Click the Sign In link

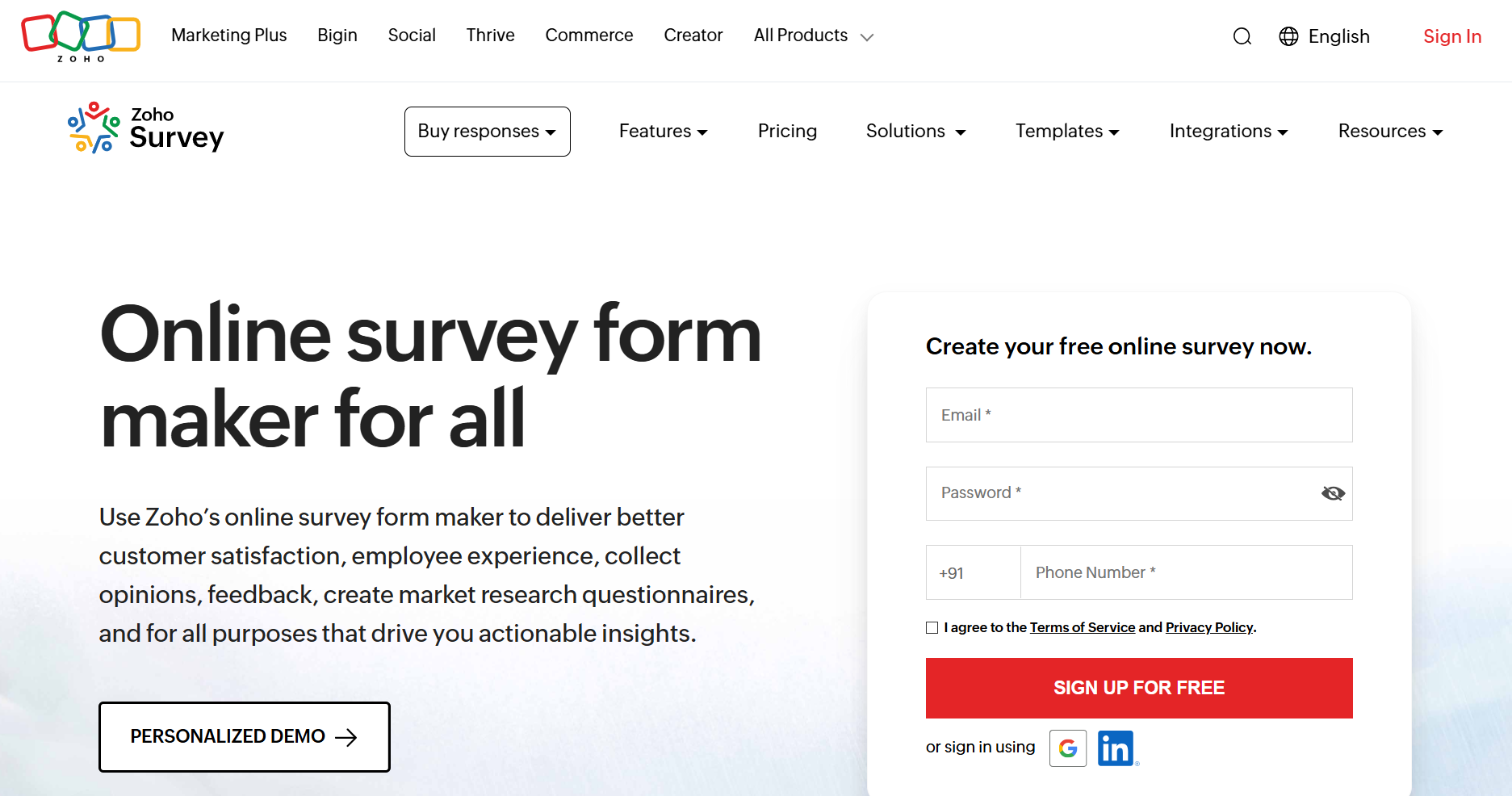tap(1451, 36)
